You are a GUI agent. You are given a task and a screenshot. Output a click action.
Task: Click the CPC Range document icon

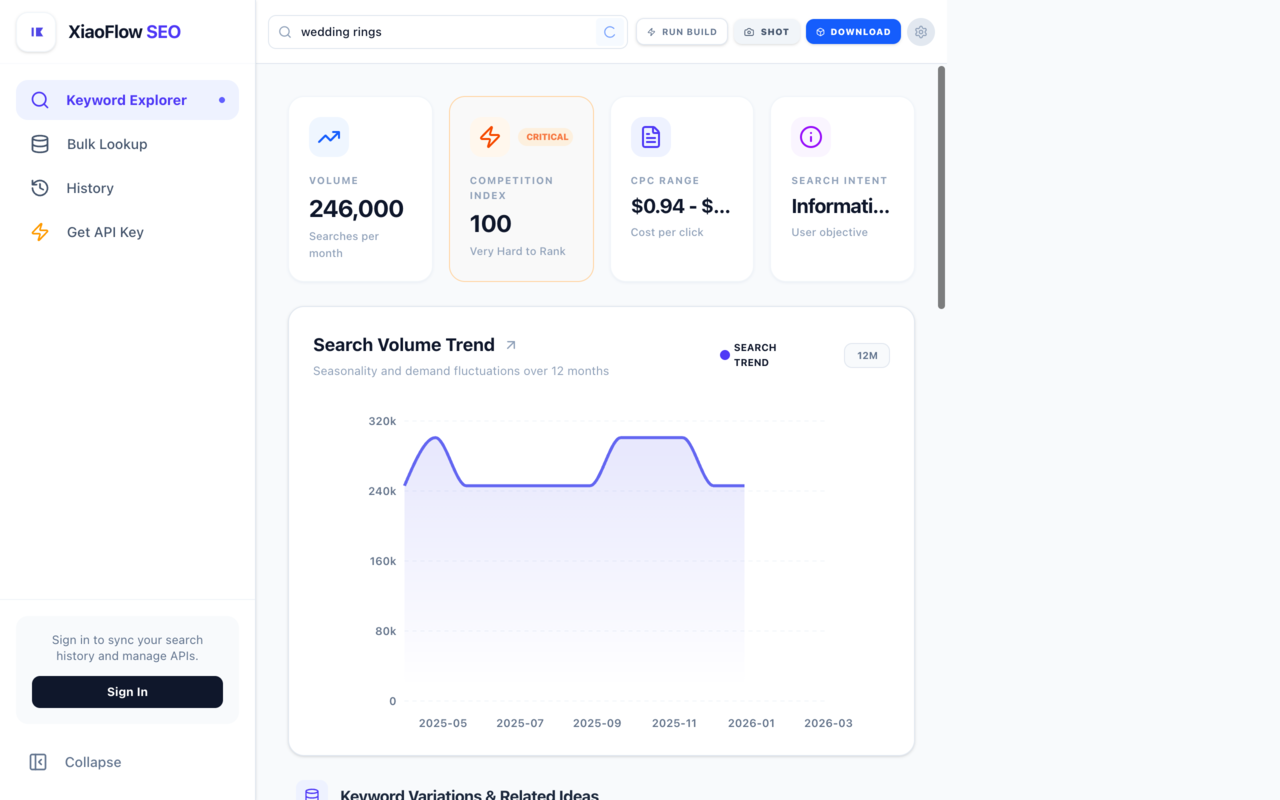tap(650, 137)
